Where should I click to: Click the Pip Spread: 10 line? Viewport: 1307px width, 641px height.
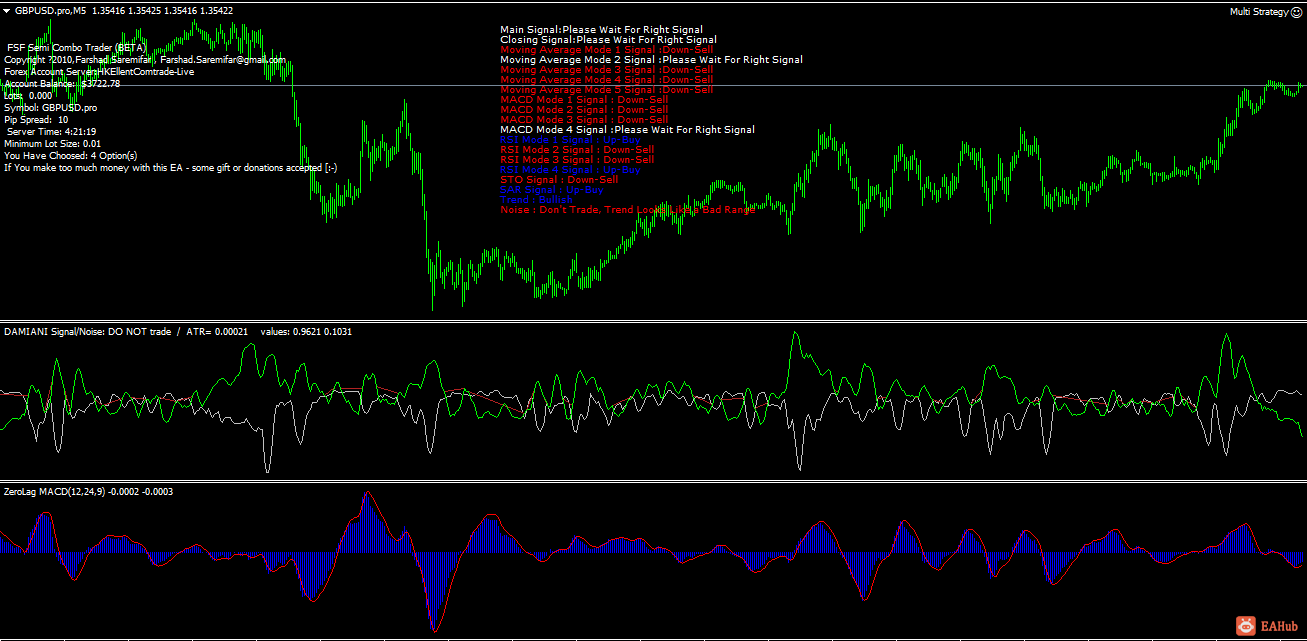click(x=36, y=120)
